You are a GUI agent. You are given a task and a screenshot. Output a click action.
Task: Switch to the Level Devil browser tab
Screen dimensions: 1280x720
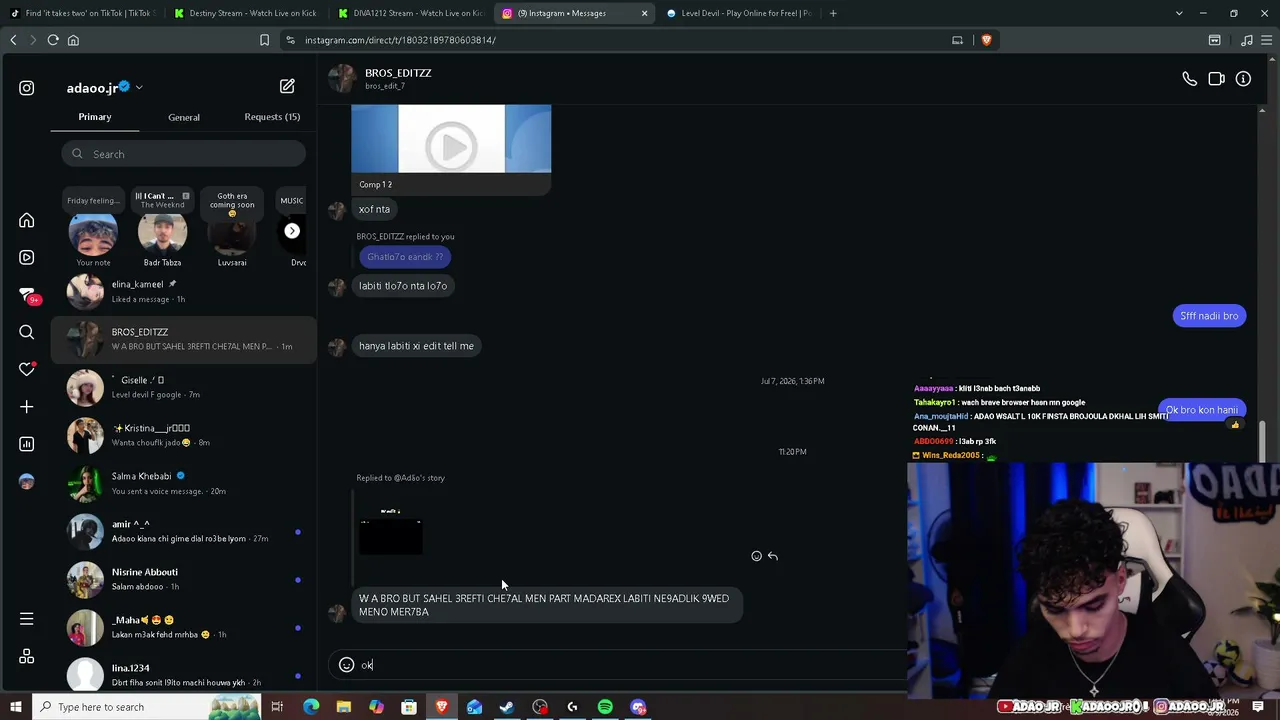tap(738, 13)
